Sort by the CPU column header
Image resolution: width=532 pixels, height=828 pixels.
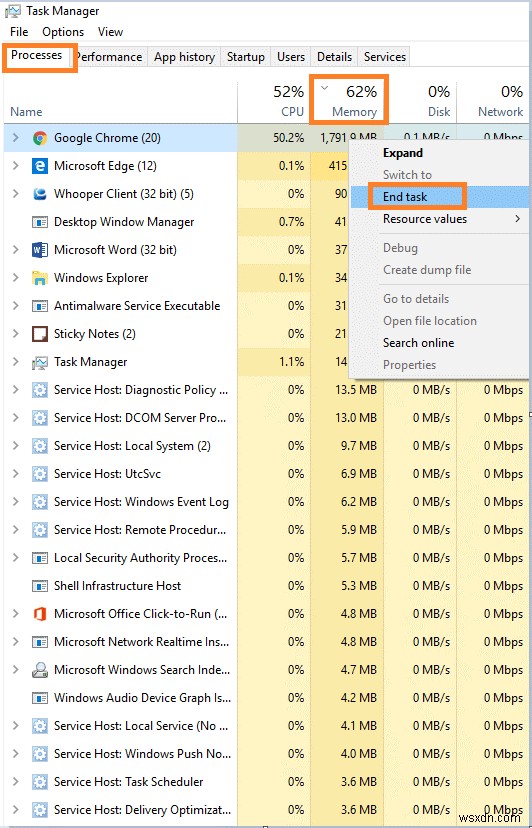(x=274, y=102)
